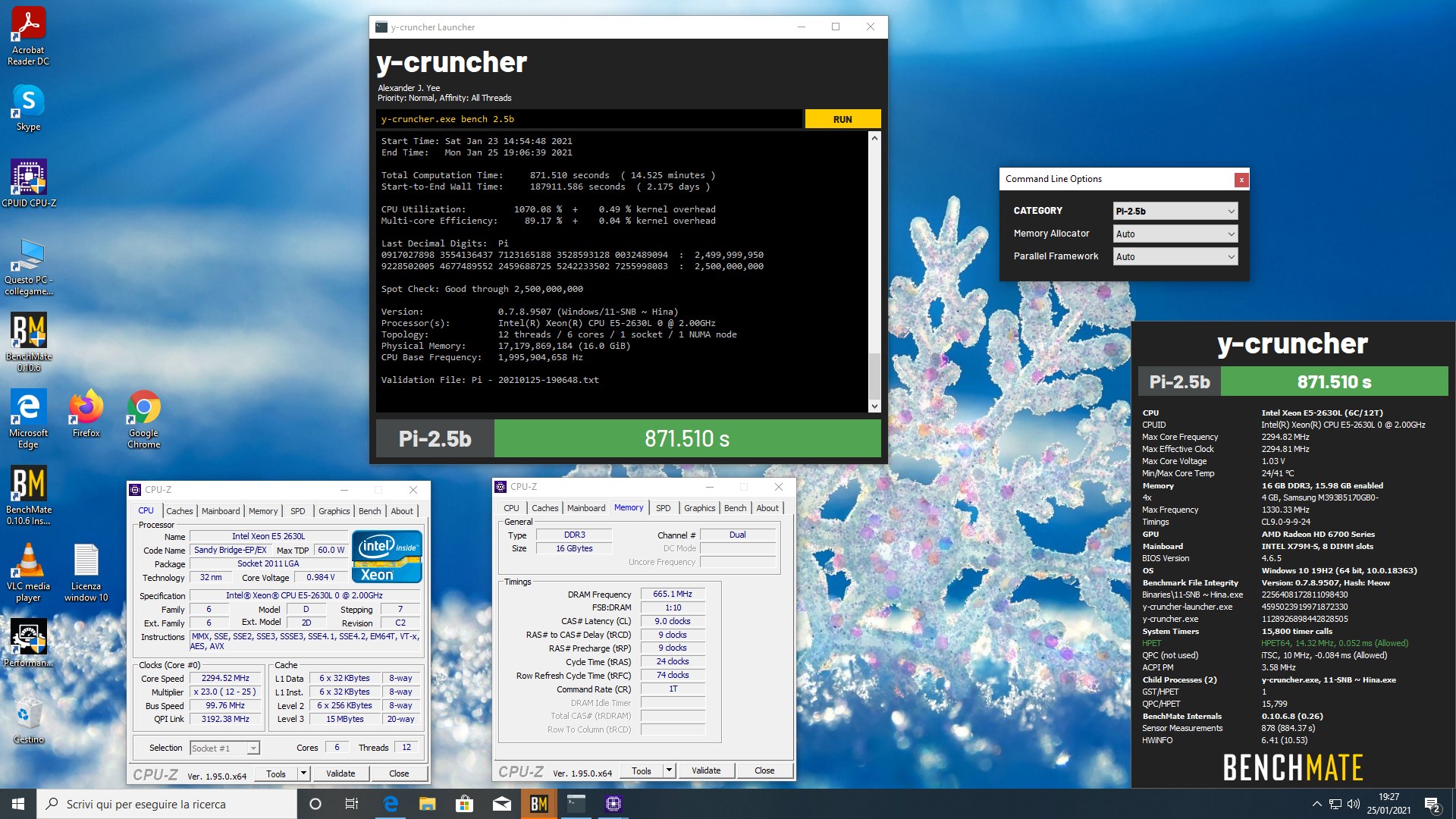Open Skype desktop shortcut

coord(28,107)
